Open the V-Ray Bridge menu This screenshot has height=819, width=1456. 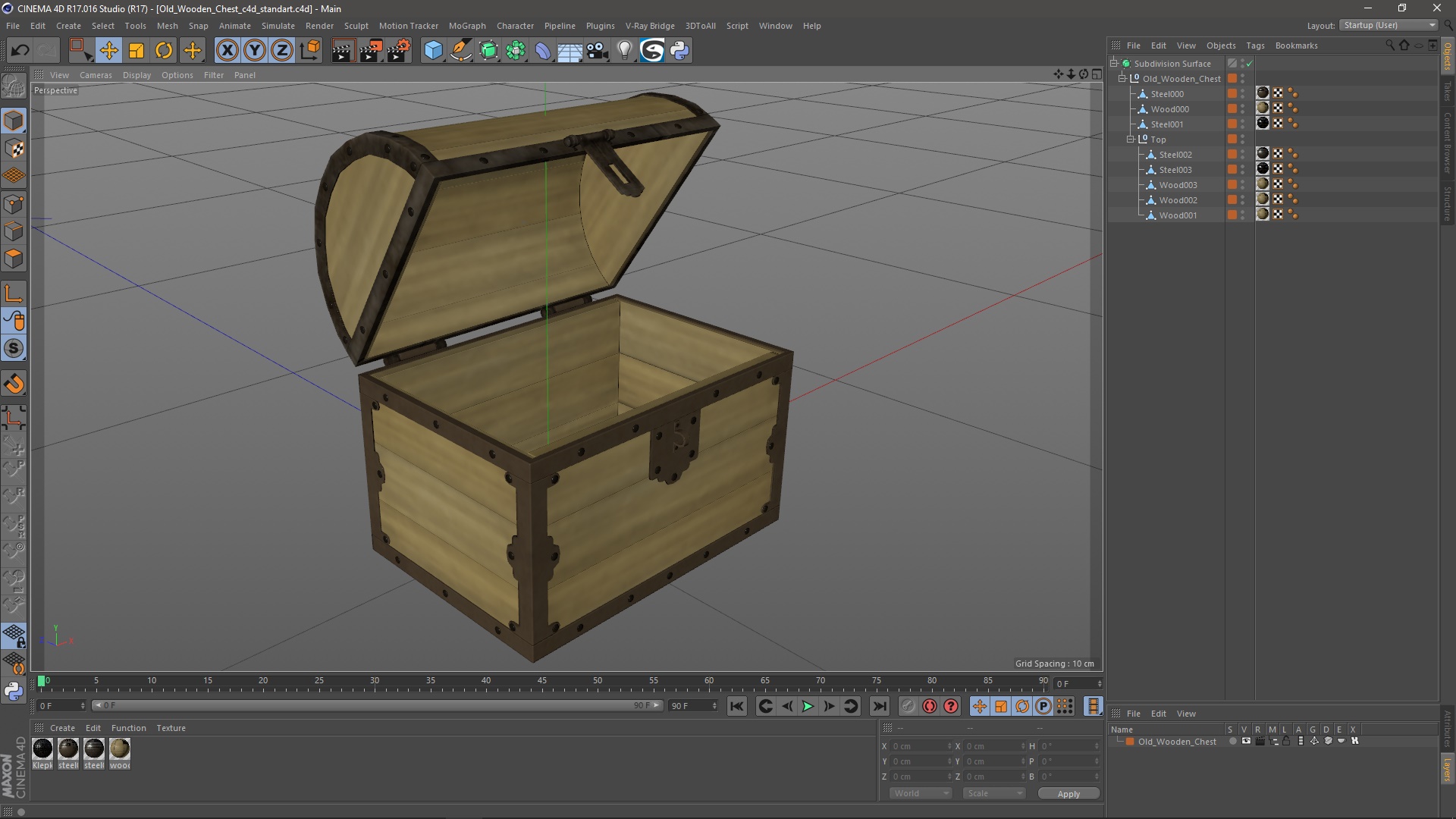(x=650, y=26)
